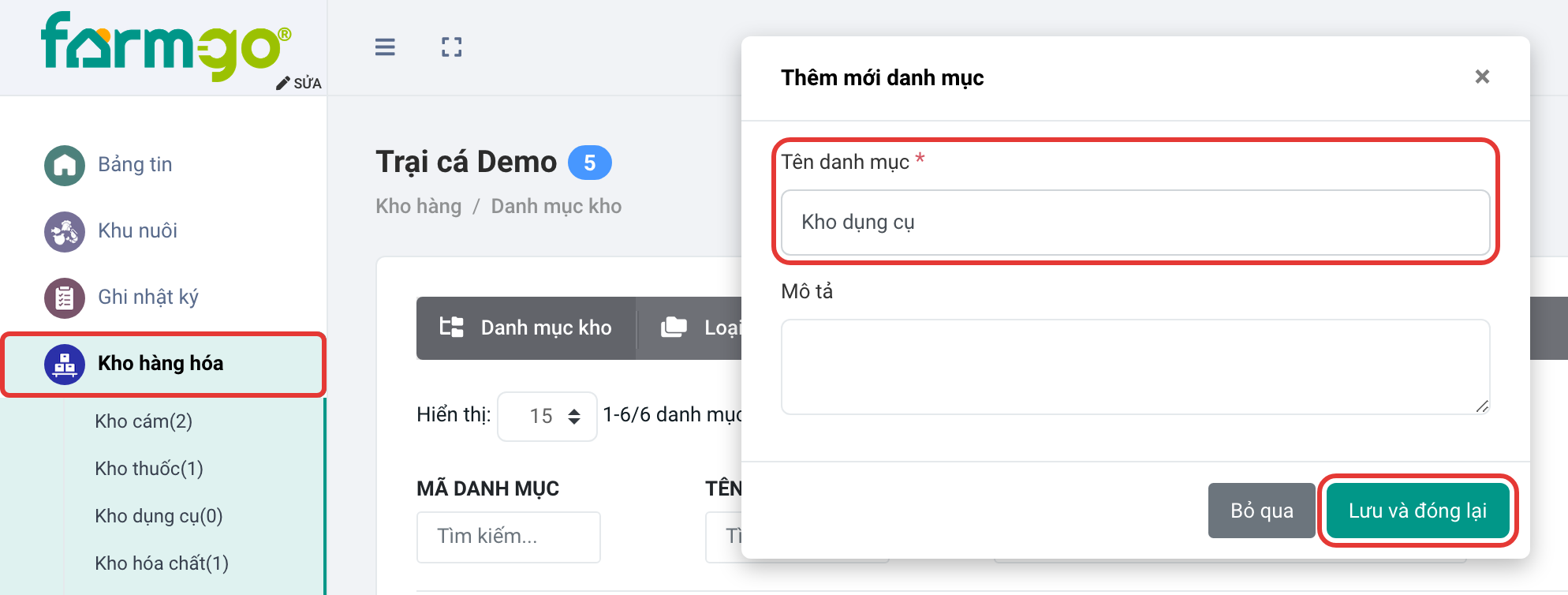Click the MÃ DANH MỤC search field
Viewport: 1568px width, 595px height.
(509, 537)
